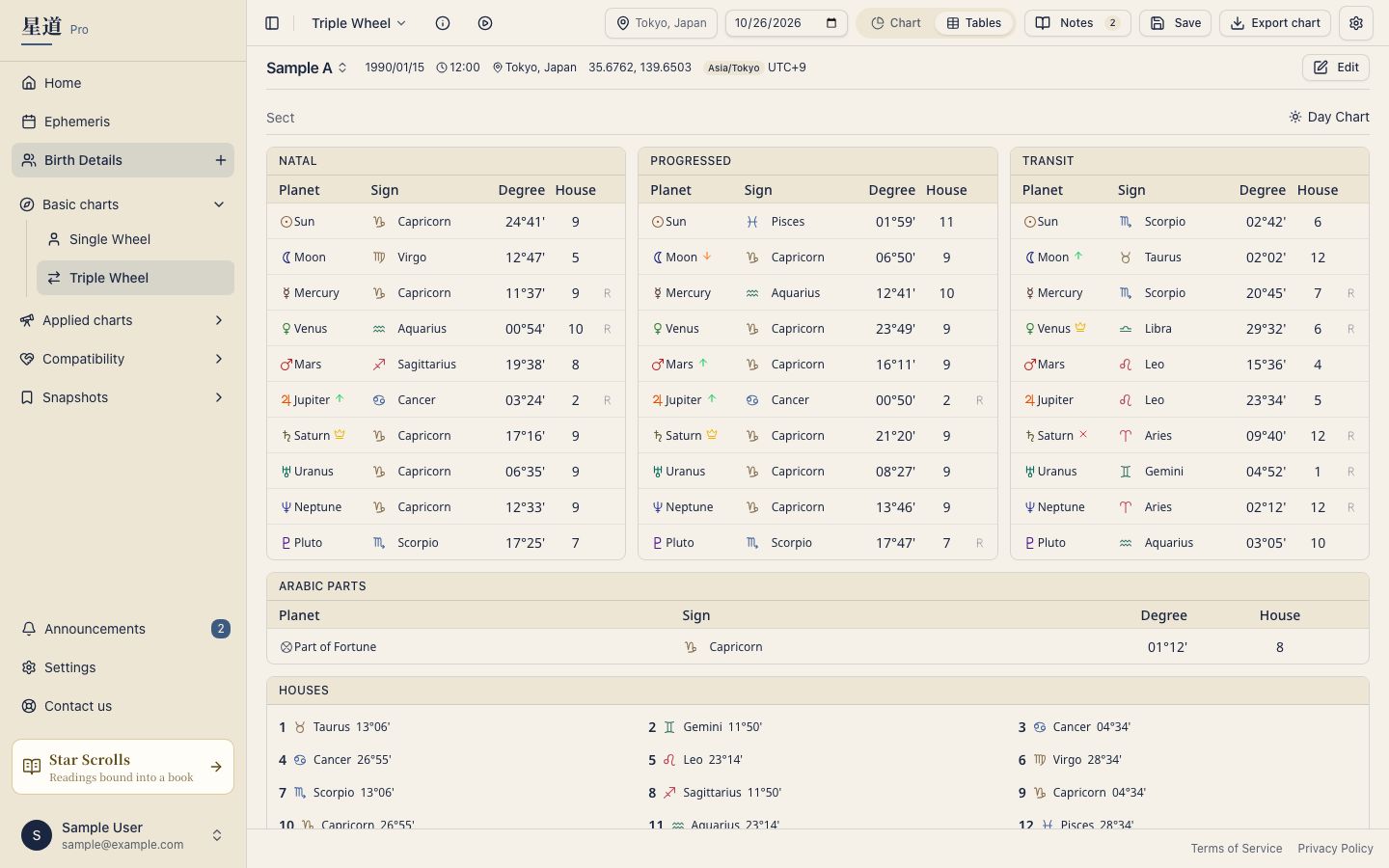1389x868 pixels.
Task: Click the 10/26/2026 date input
Action: click(x=786, y=23)
